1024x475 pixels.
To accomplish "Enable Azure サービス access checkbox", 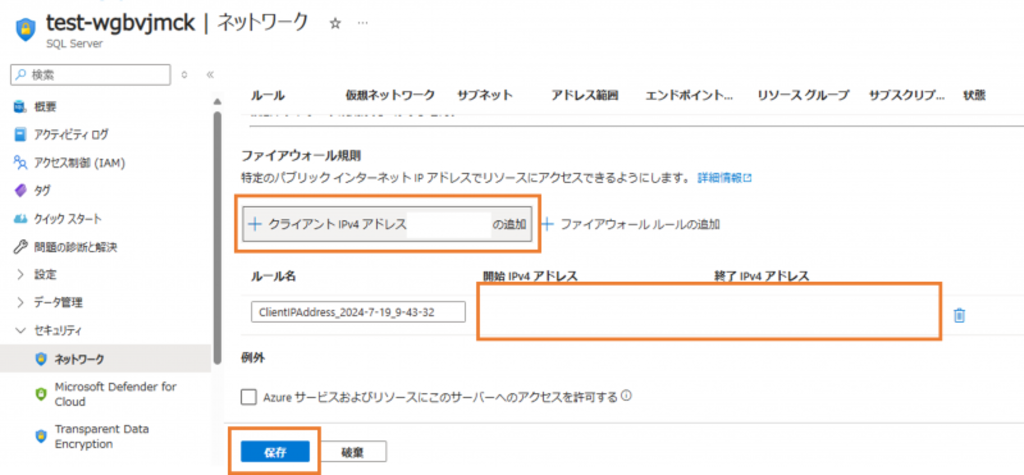I will (249, 397).
